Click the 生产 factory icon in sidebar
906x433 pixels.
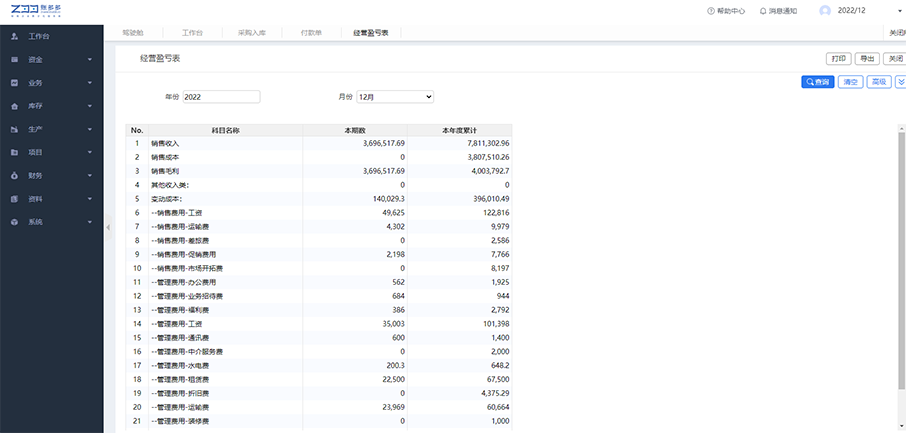[x=13, y=129]
